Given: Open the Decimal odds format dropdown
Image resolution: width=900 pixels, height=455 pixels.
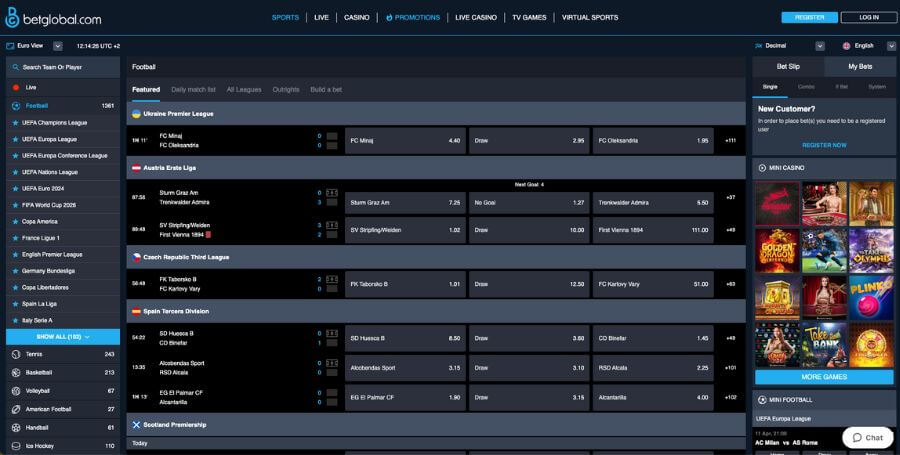Looking at the screenshot, I should coord(820,46).
